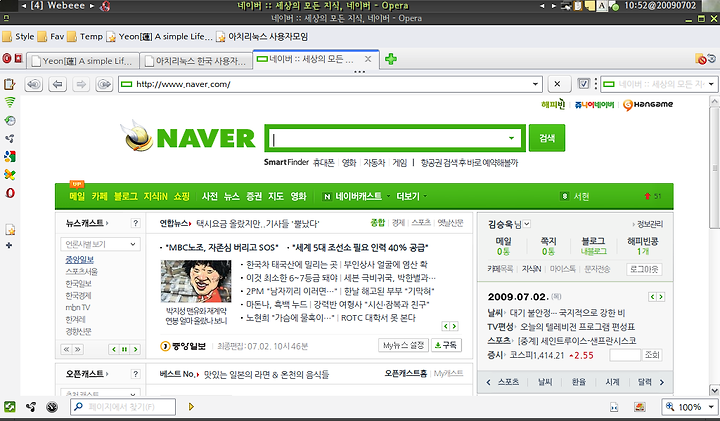Open the browser search engine dropdown
This screenshot has width=720, height=421.
tap(711, 84)
